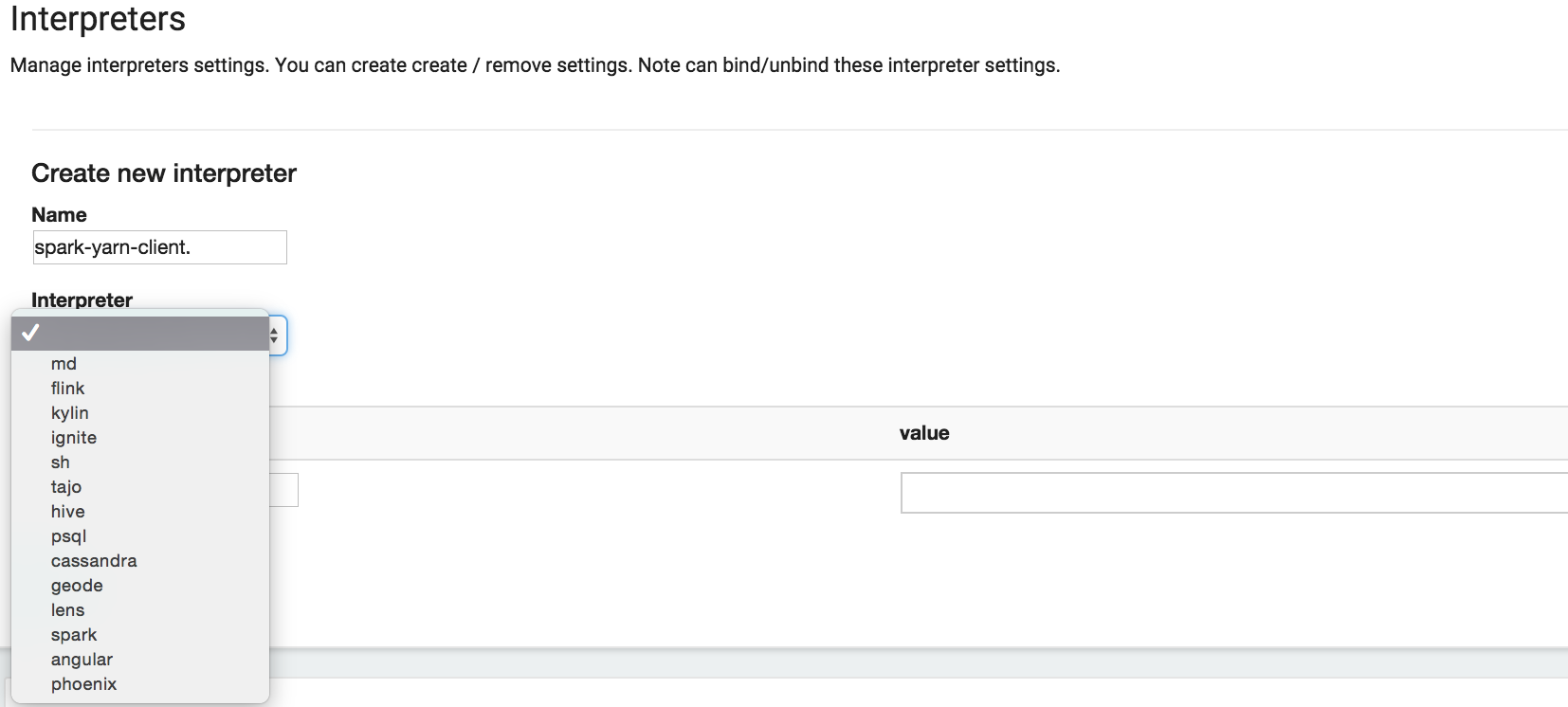
Task: Click the highlighted checkmark dropdown row
Action: click(139, 333)
